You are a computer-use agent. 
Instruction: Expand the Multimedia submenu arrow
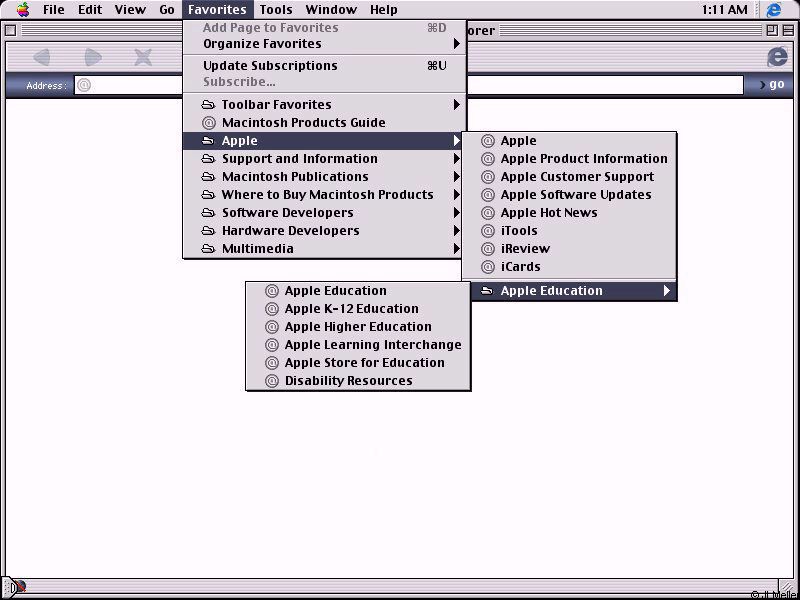click(457, 249)
